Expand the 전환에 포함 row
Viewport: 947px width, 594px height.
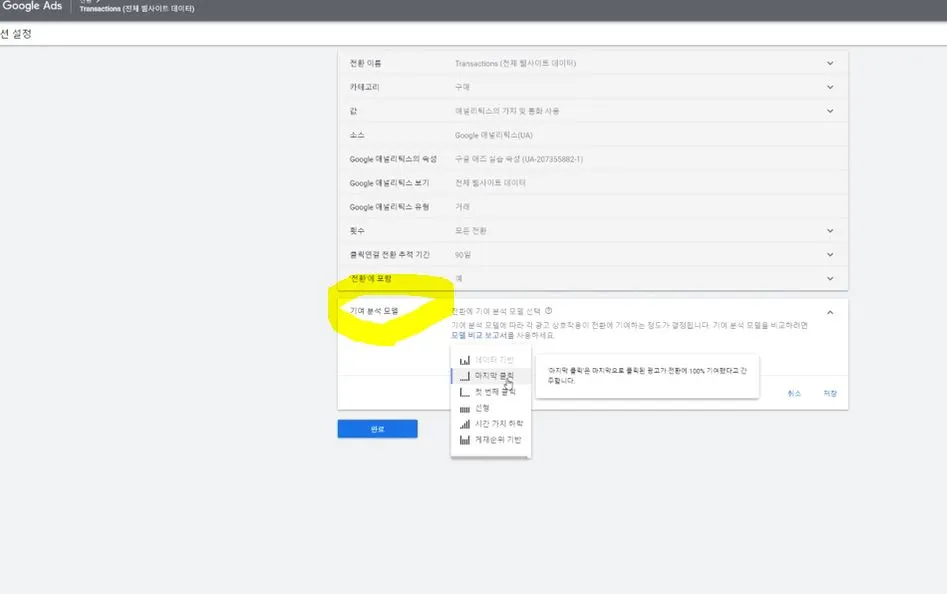coord(832,278)
